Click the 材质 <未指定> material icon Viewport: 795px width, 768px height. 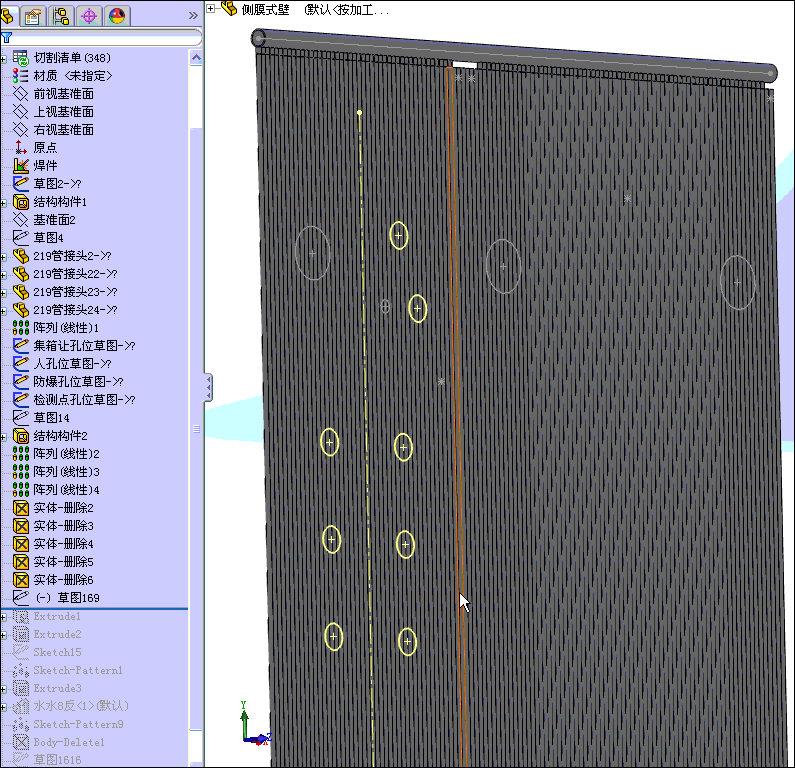pos(21,76)
